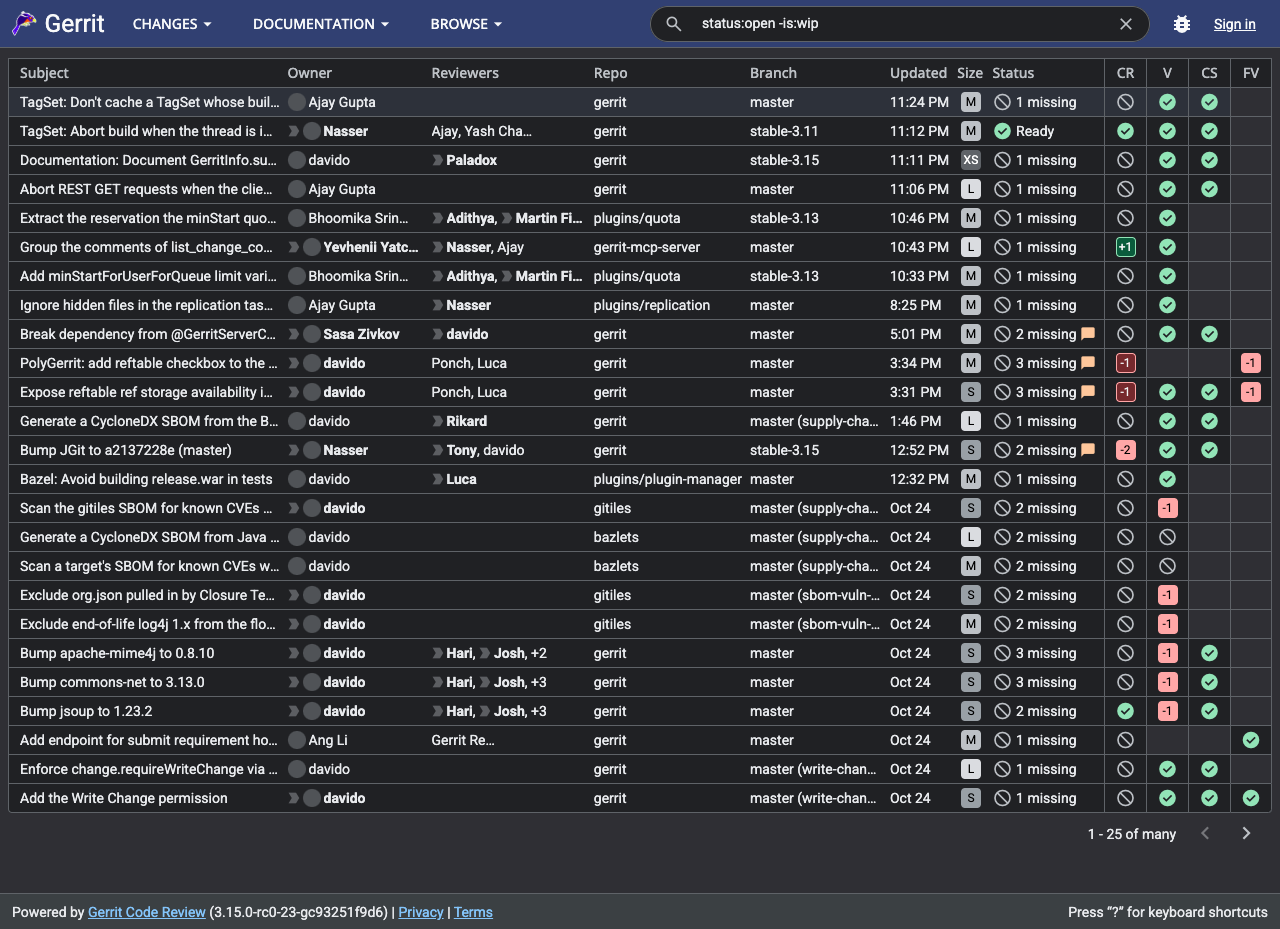1280x929 pixels.
Task: Open the Gerrit Code Review footer link
Action: 147,912
